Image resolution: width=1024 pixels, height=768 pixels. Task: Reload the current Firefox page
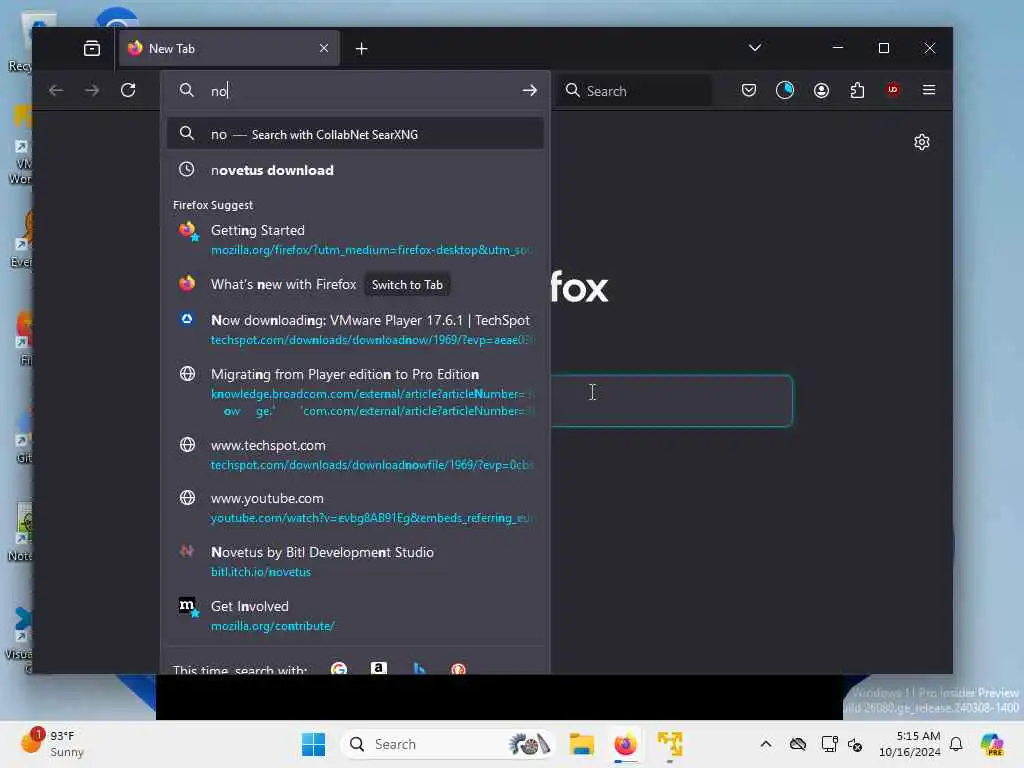click(128, 90)
